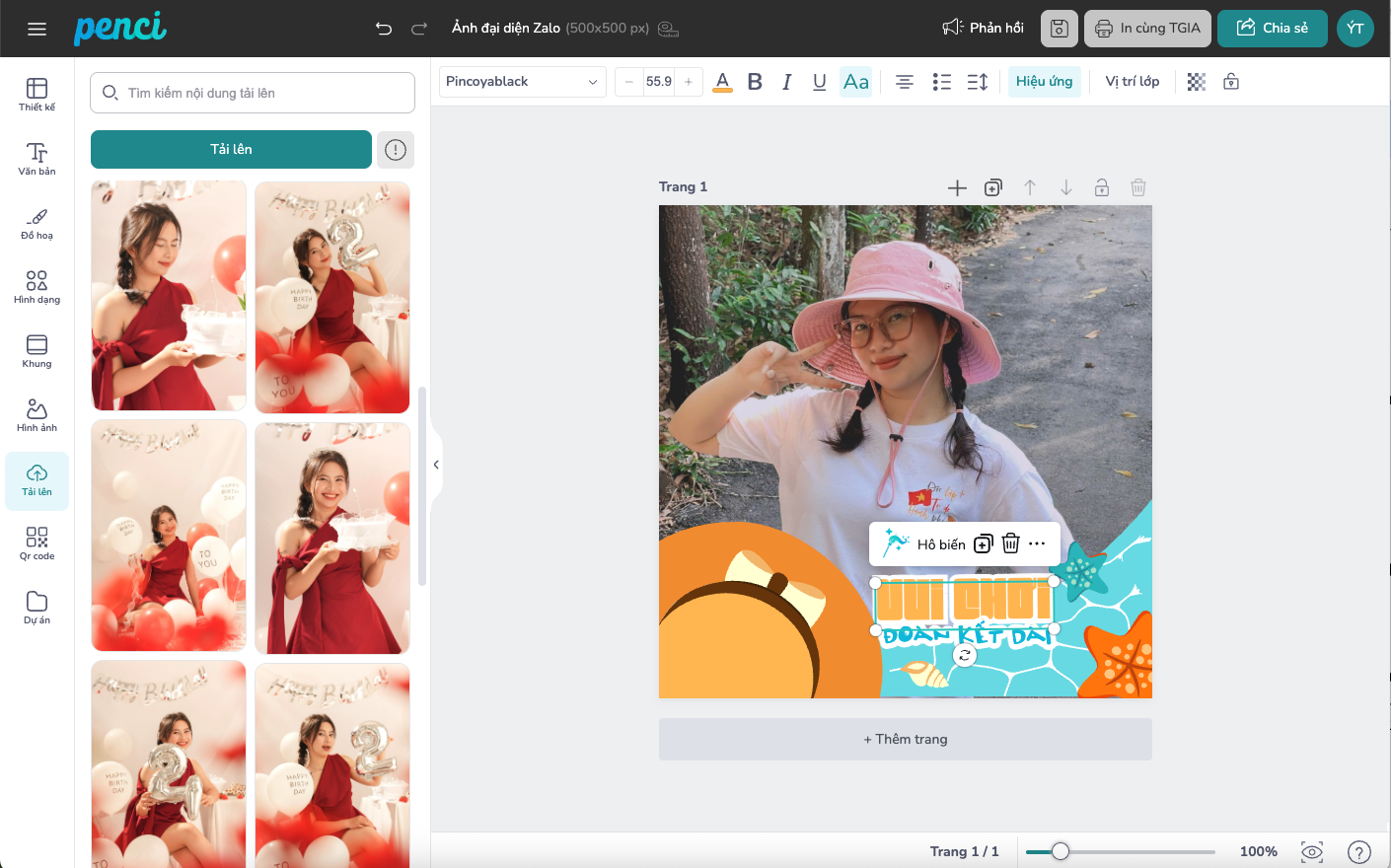Delete selected text with trash icon
This screenshot has height=868, width=1391.
(x=1010, y=543)
